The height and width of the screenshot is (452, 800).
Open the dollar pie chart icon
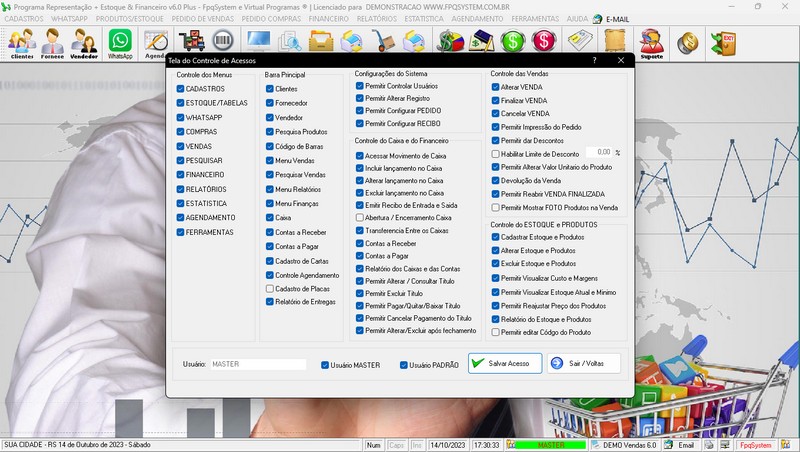tap(451, 41)
